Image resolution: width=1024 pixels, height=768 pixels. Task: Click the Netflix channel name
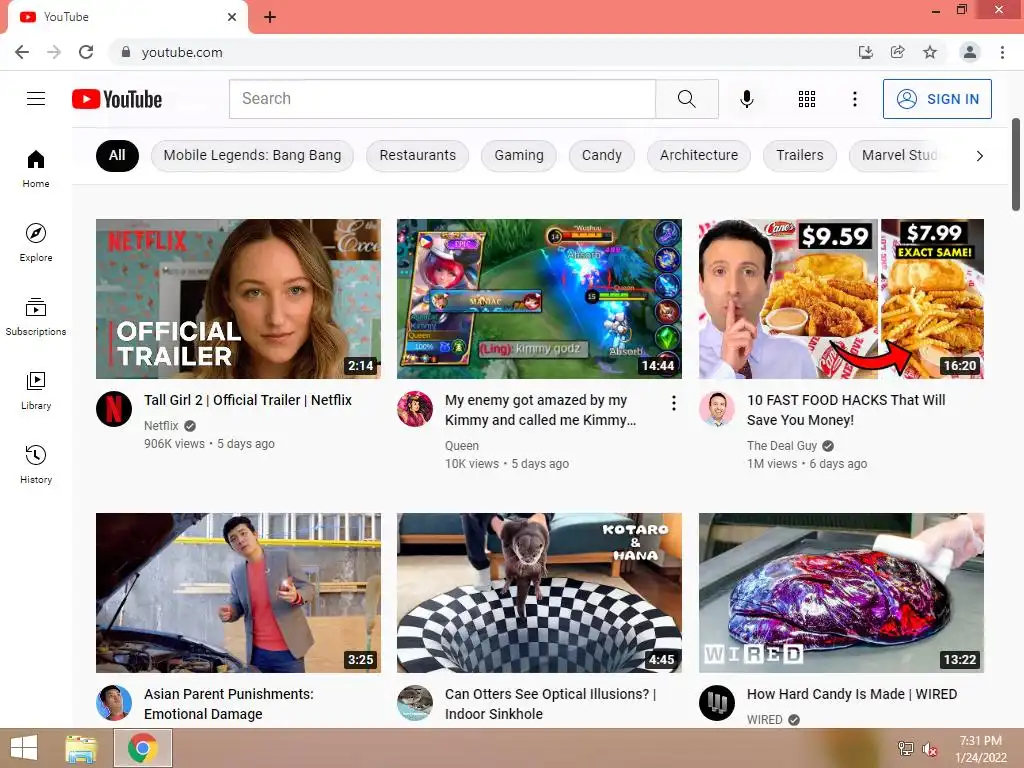(x=161, y=426)
